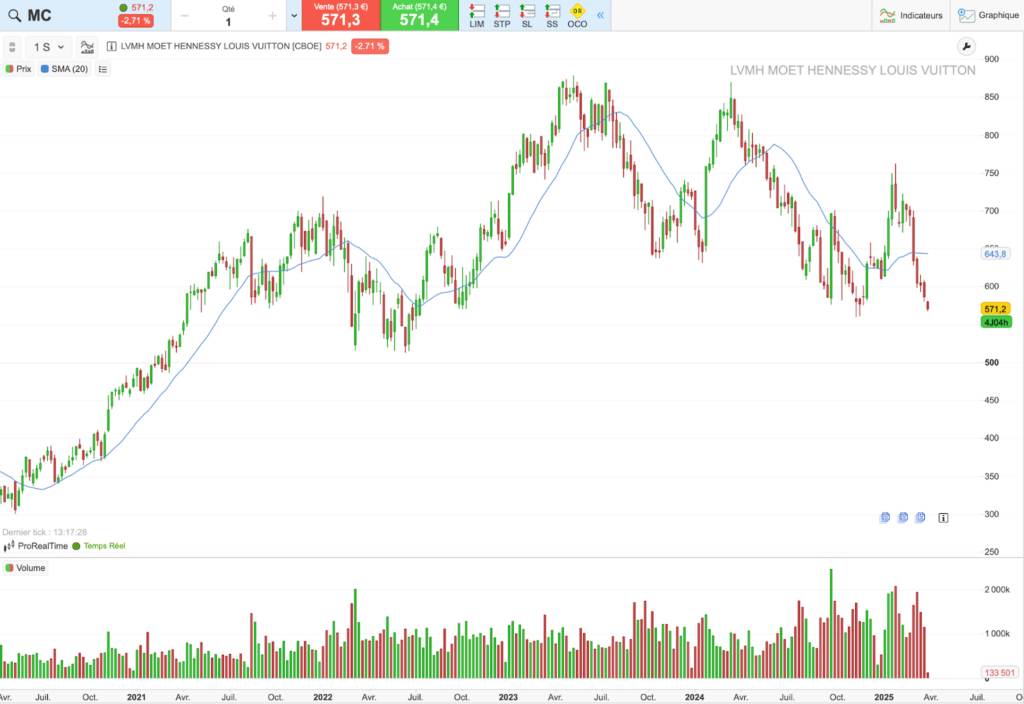This screenshot has width=1024, height=704.
Task: Click the Dernier tick timestamp
Action: click(44, 532)
